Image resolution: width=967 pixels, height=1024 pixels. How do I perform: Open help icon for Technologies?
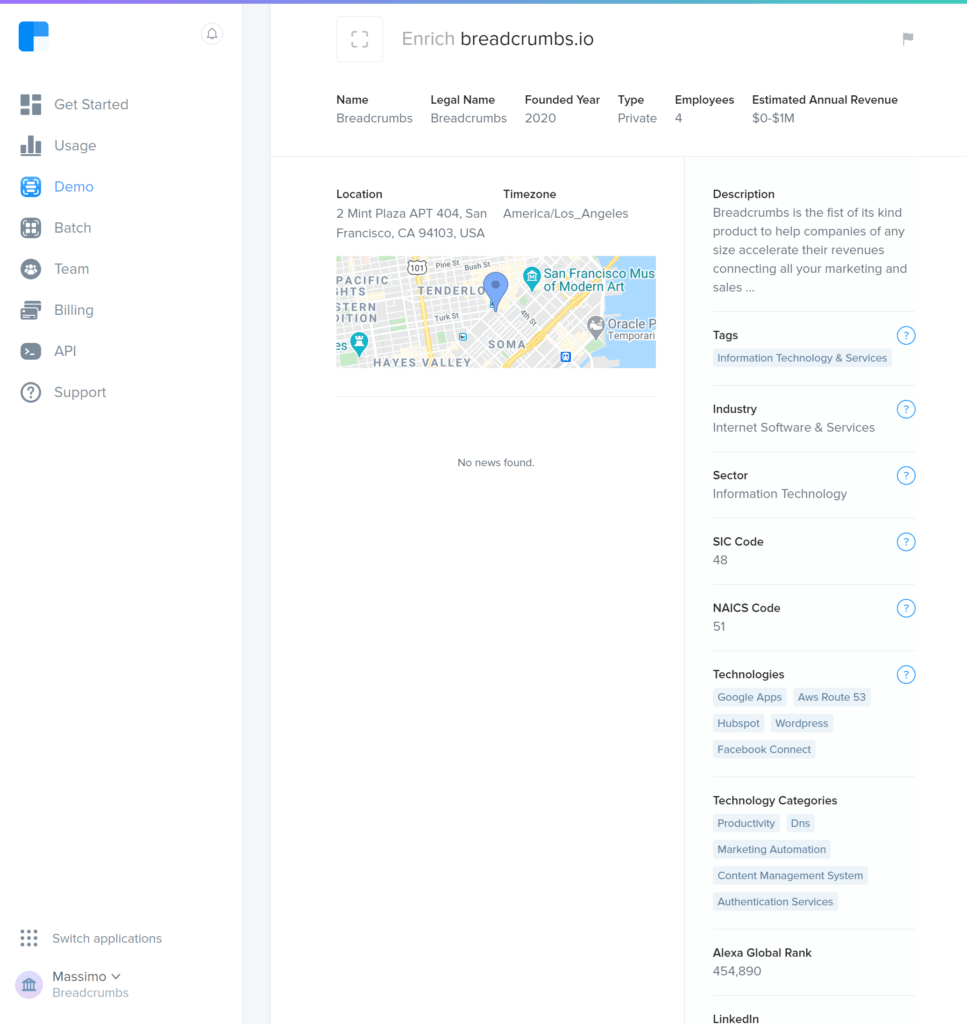coord(906,675)
